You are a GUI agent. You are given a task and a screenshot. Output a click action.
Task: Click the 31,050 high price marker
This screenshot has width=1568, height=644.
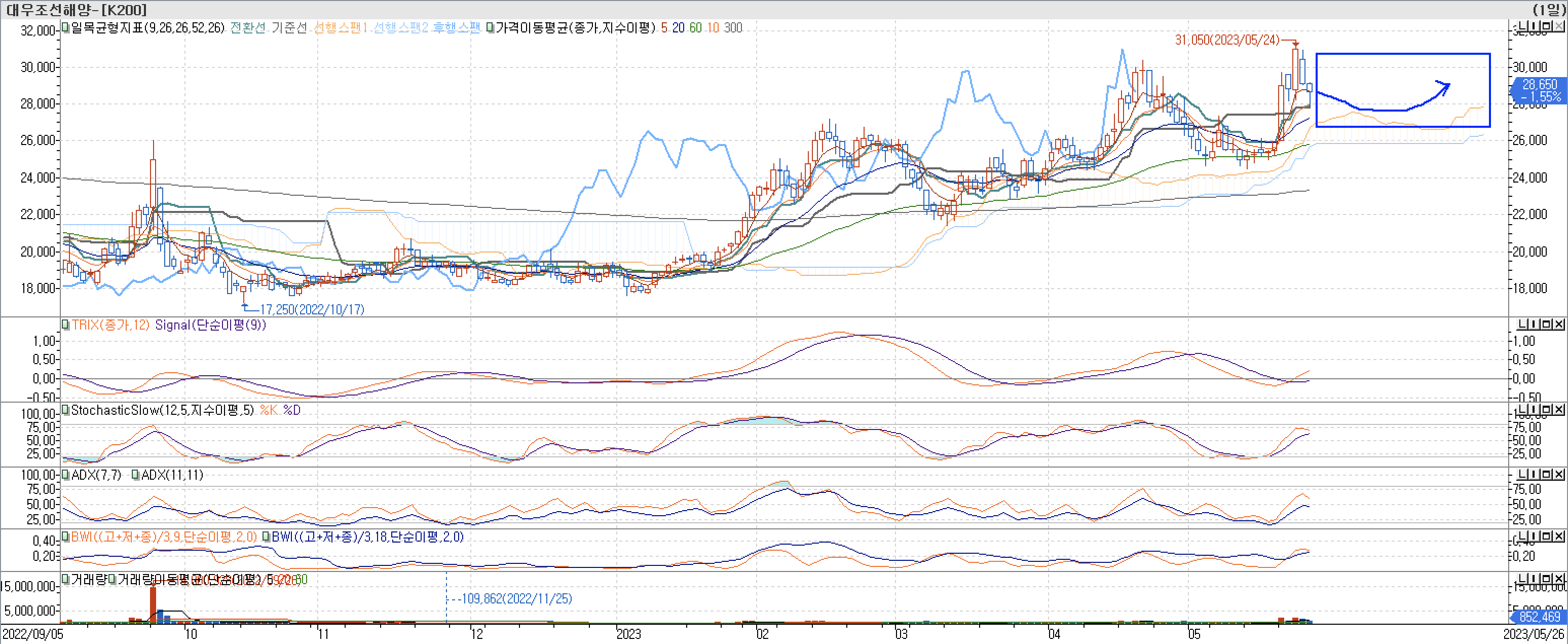pos(1226,40)
